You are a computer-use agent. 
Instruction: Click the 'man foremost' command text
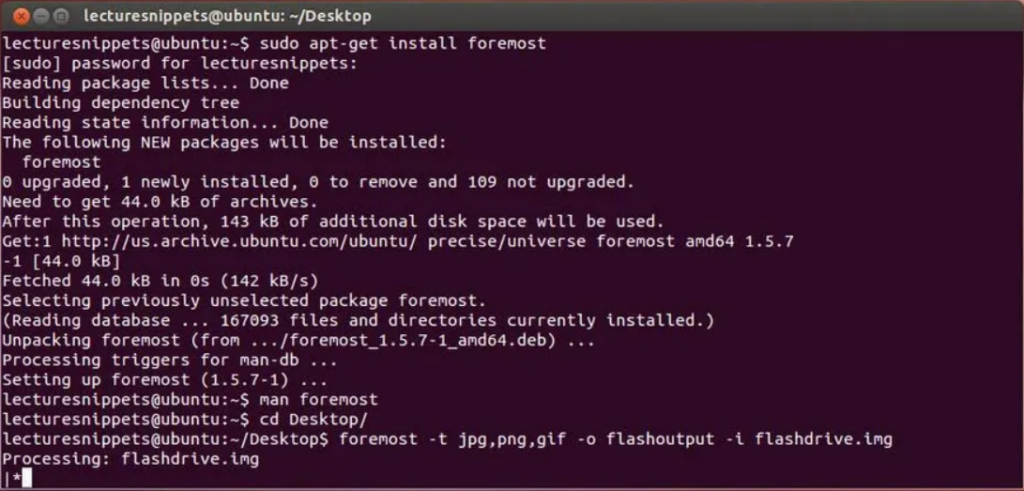click(318, 400)
